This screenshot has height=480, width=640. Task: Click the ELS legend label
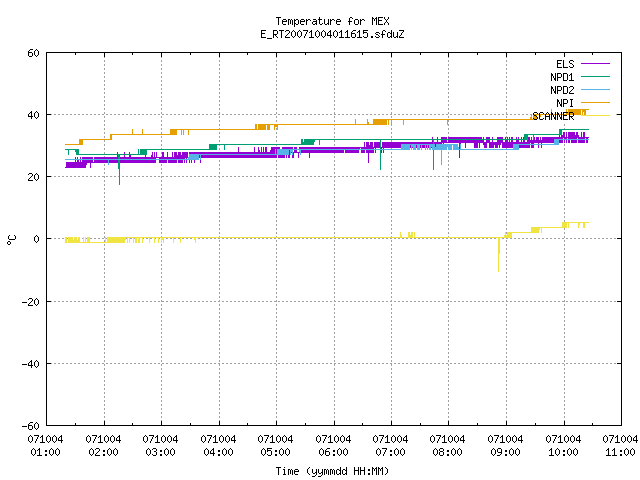565,64
